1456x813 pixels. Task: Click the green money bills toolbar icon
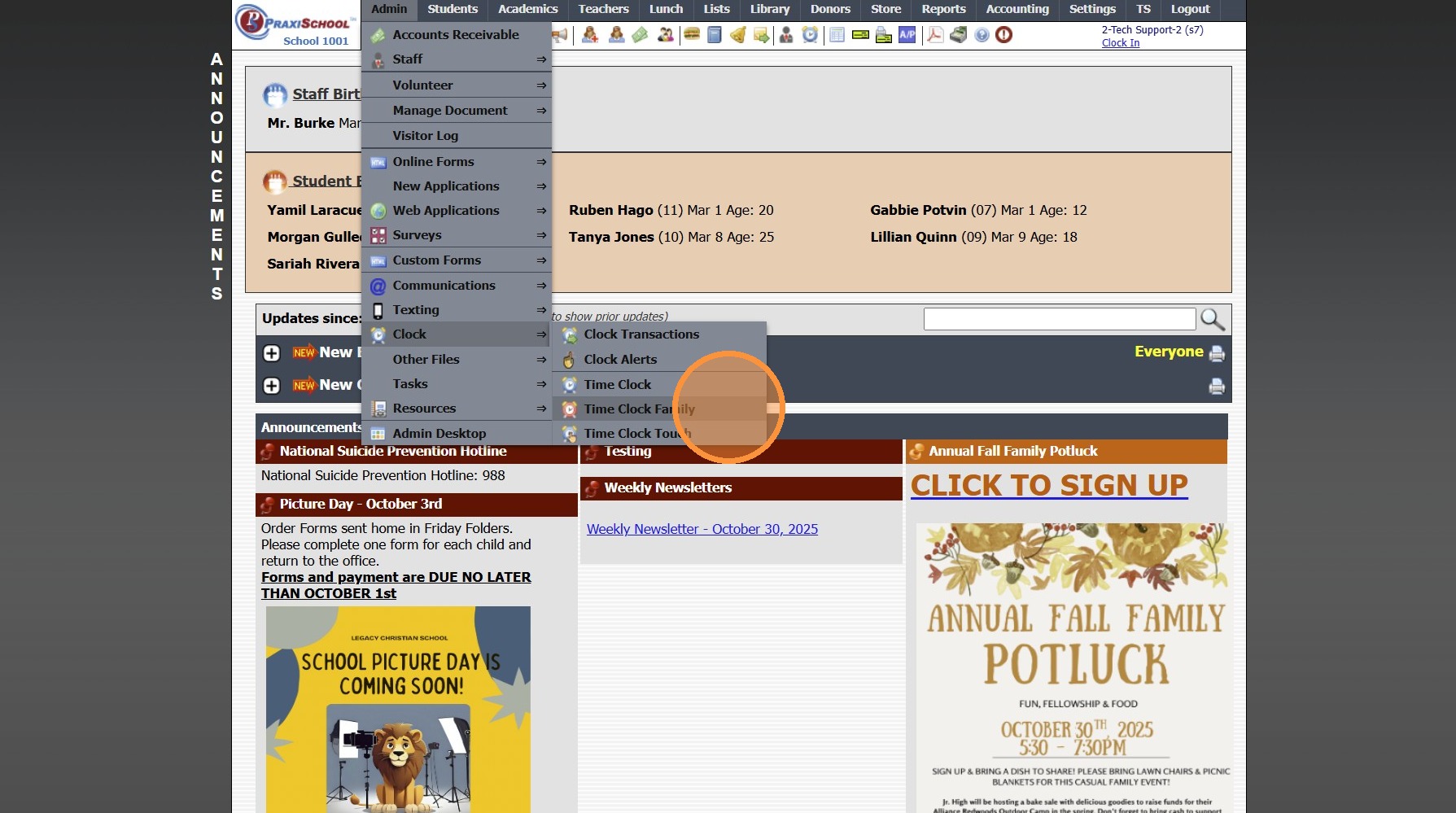pos(641,35)
